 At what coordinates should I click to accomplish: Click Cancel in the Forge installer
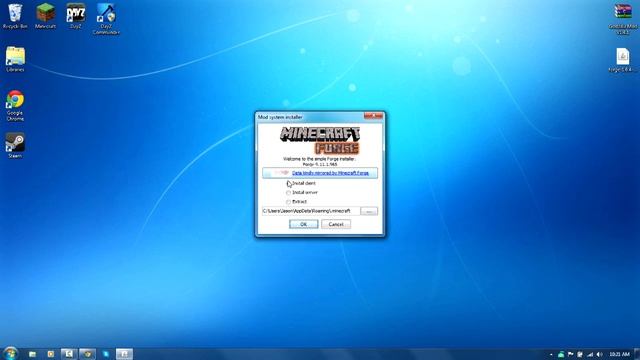336,224
